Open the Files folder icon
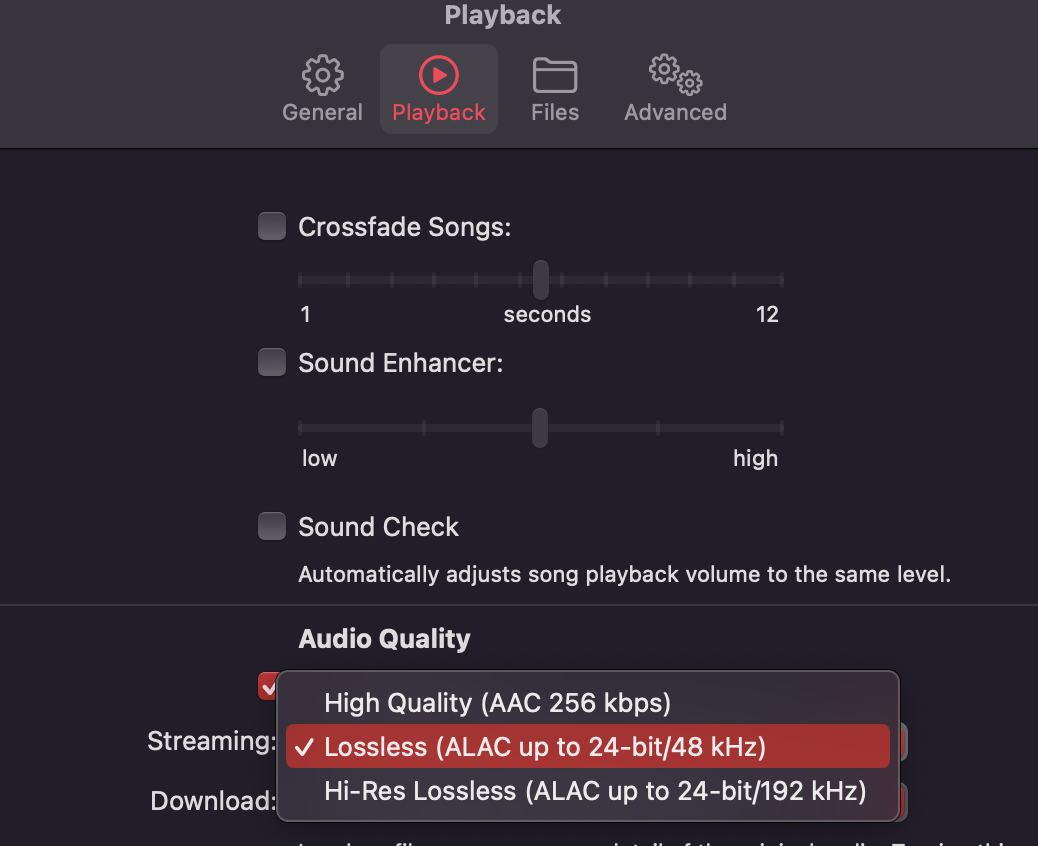Viewport: 1038px width, 846px height. tap(555, 76)
